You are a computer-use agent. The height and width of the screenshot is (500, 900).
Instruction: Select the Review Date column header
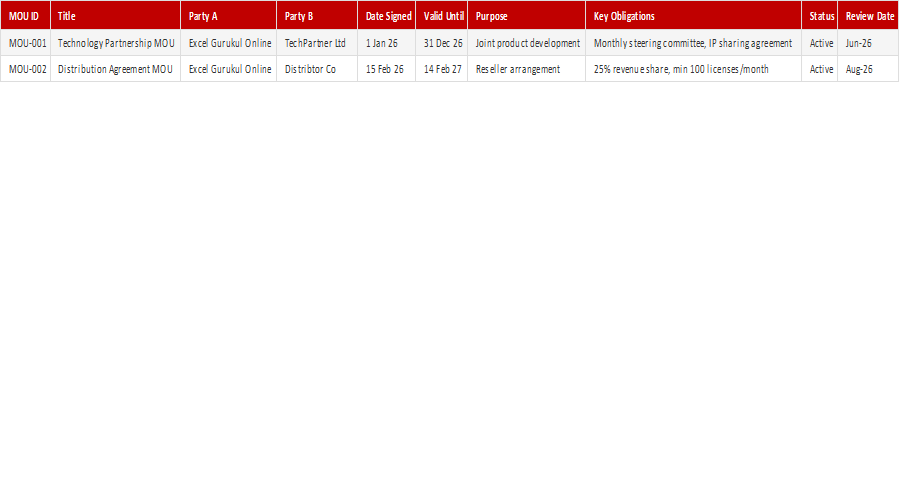click(868, 15)
